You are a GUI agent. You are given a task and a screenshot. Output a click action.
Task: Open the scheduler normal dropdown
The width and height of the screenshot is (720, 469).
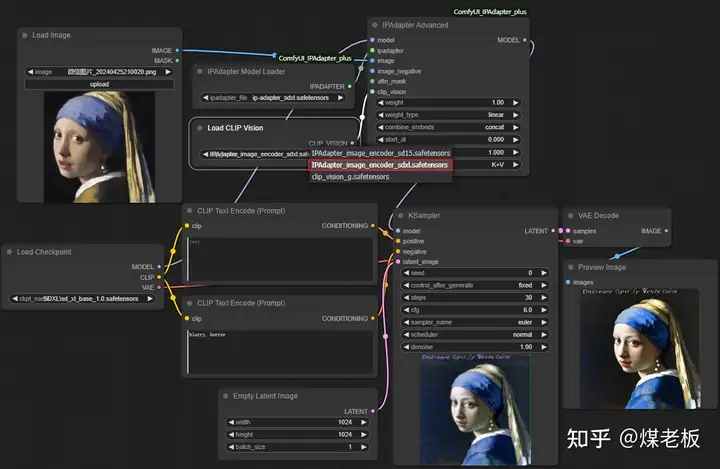click(x=475, y=335)
